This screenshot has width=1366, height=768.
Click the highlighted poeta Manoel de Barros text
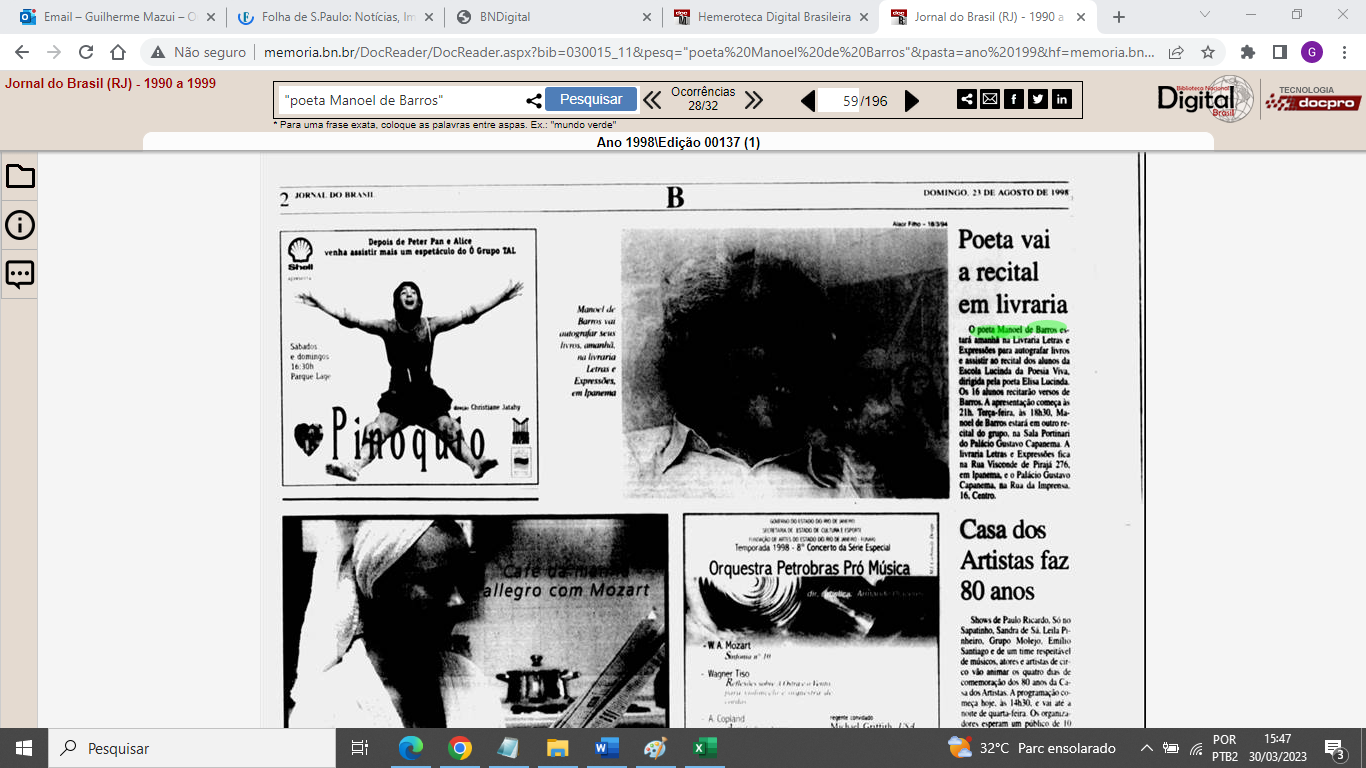point(1017,328)
